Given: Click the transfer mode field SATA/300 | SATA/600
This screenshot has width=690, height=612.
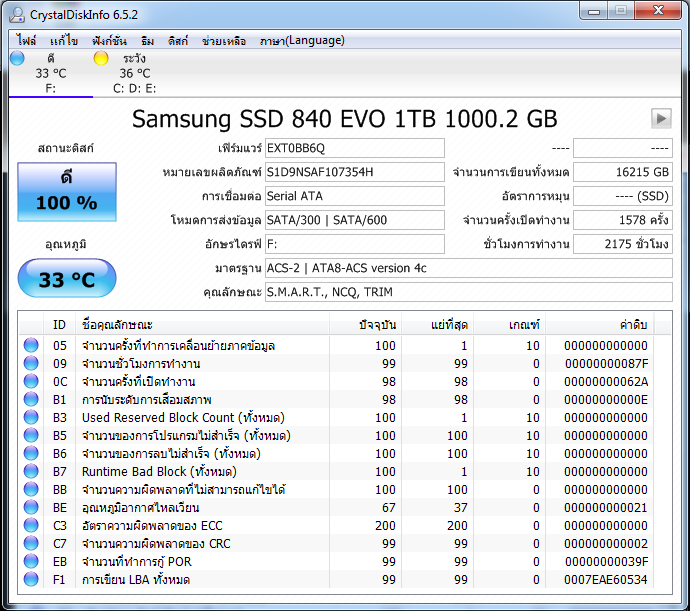Looking at the screenshot, I should pos(355,220).
